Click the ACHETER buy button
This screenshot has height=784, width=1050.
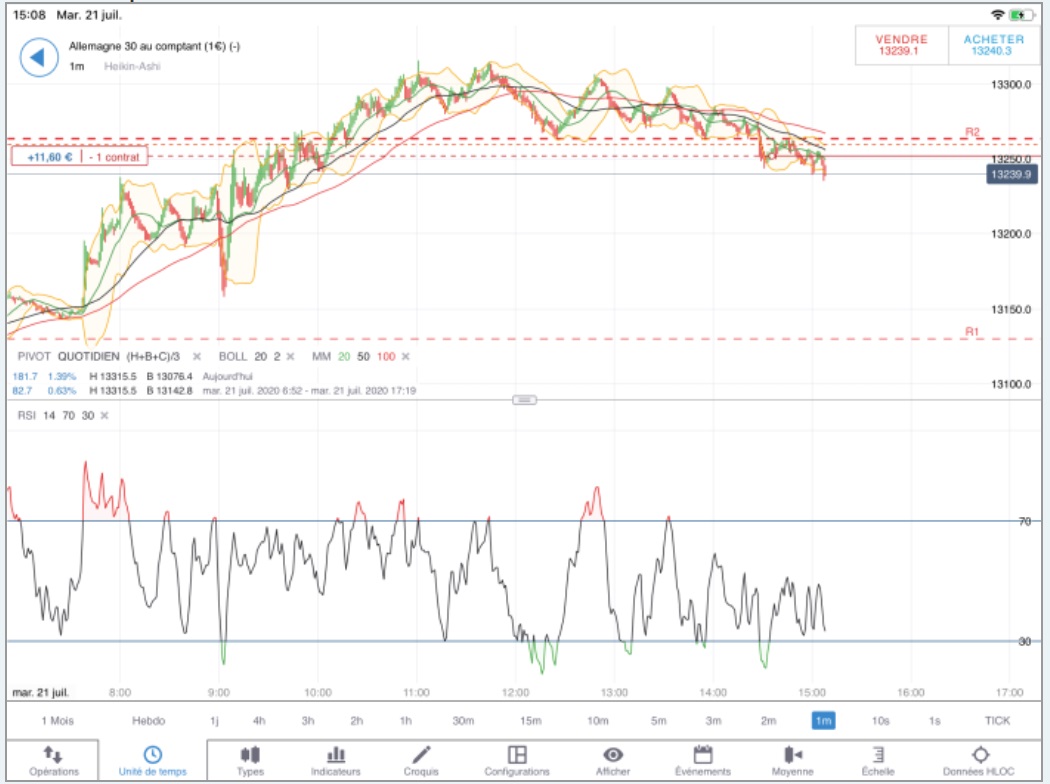(994, 45)
